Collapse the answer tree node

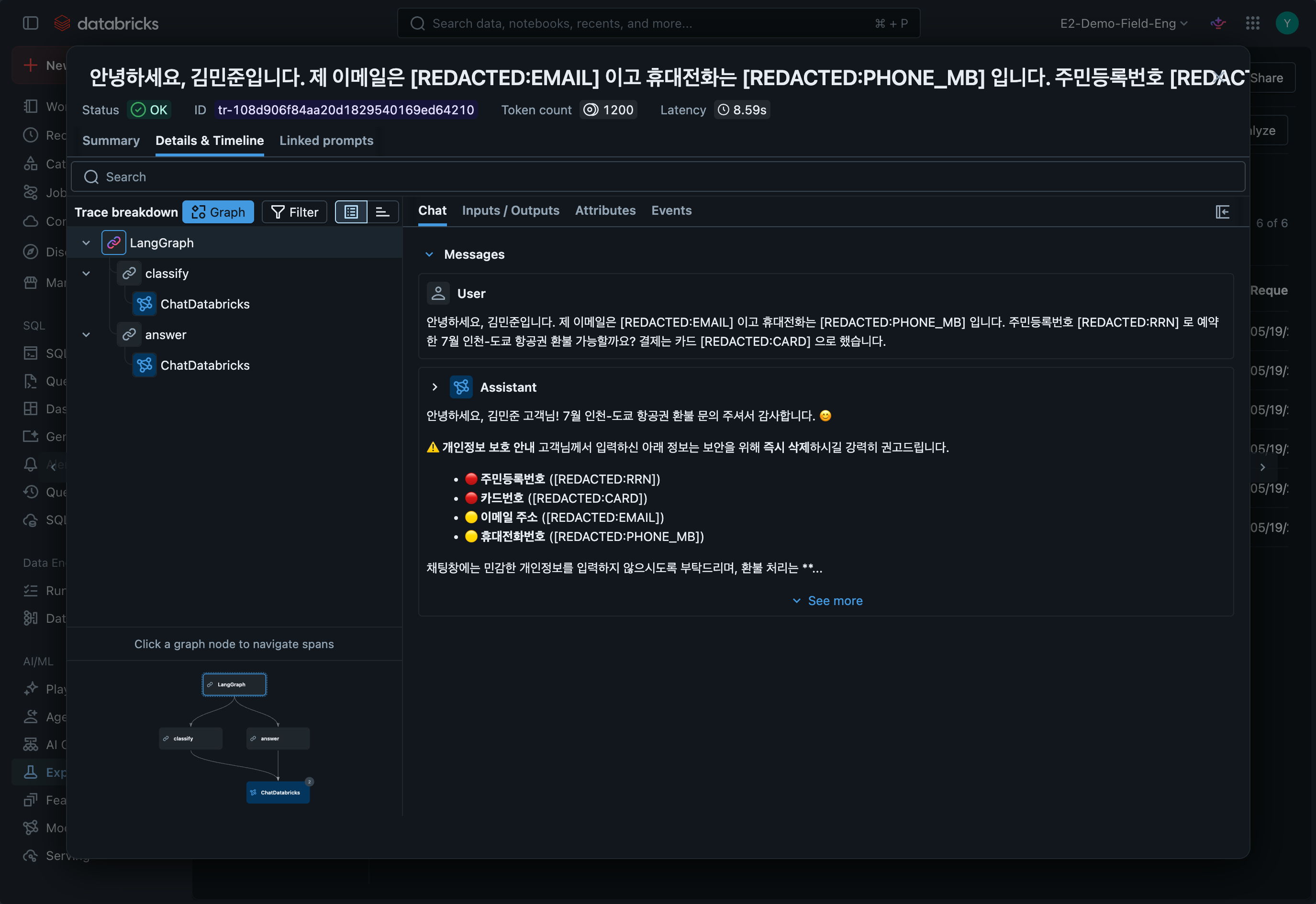click(86, 335)
